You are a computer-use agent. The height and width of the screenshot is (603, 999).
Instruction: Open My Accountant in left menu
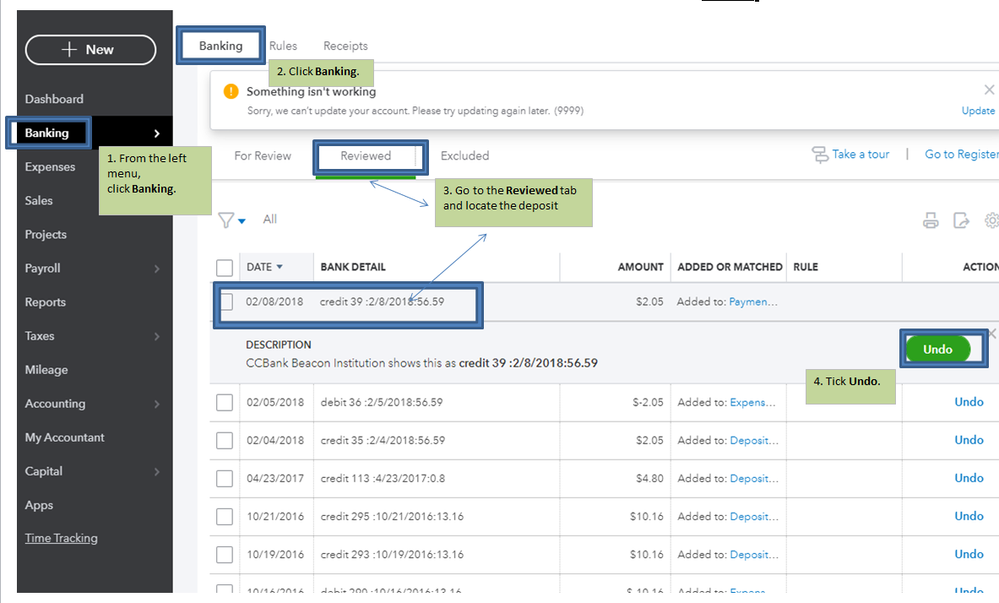coord(64,437)
